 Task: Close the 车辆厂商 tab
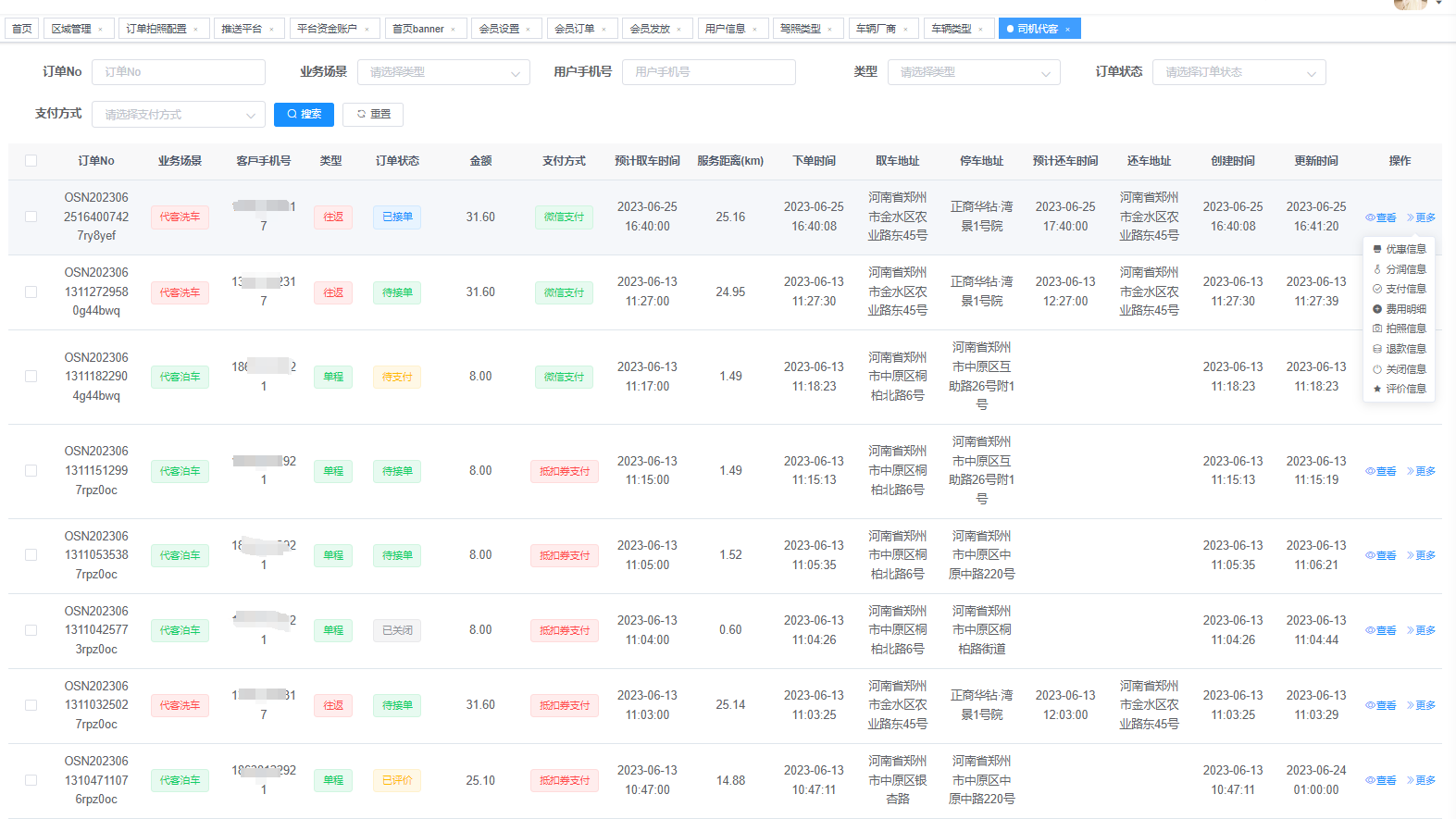coord(905,30)
